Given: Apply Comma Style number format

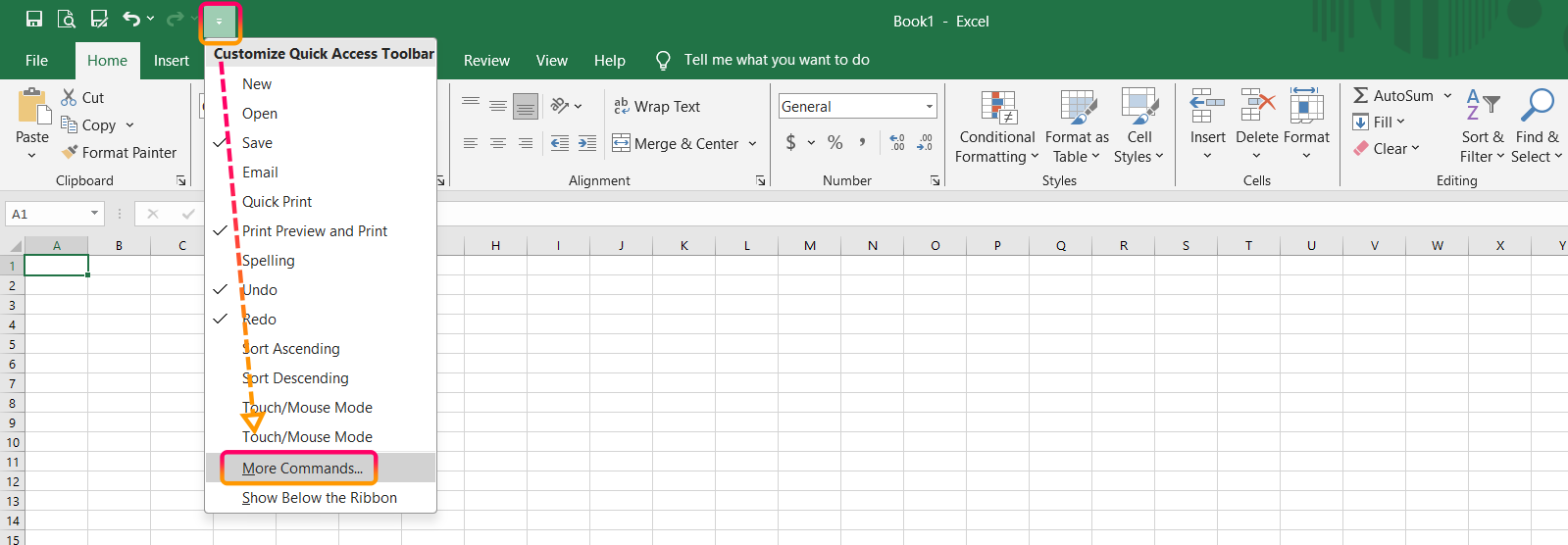Looking at the screenshot, I should coord(862,142).
